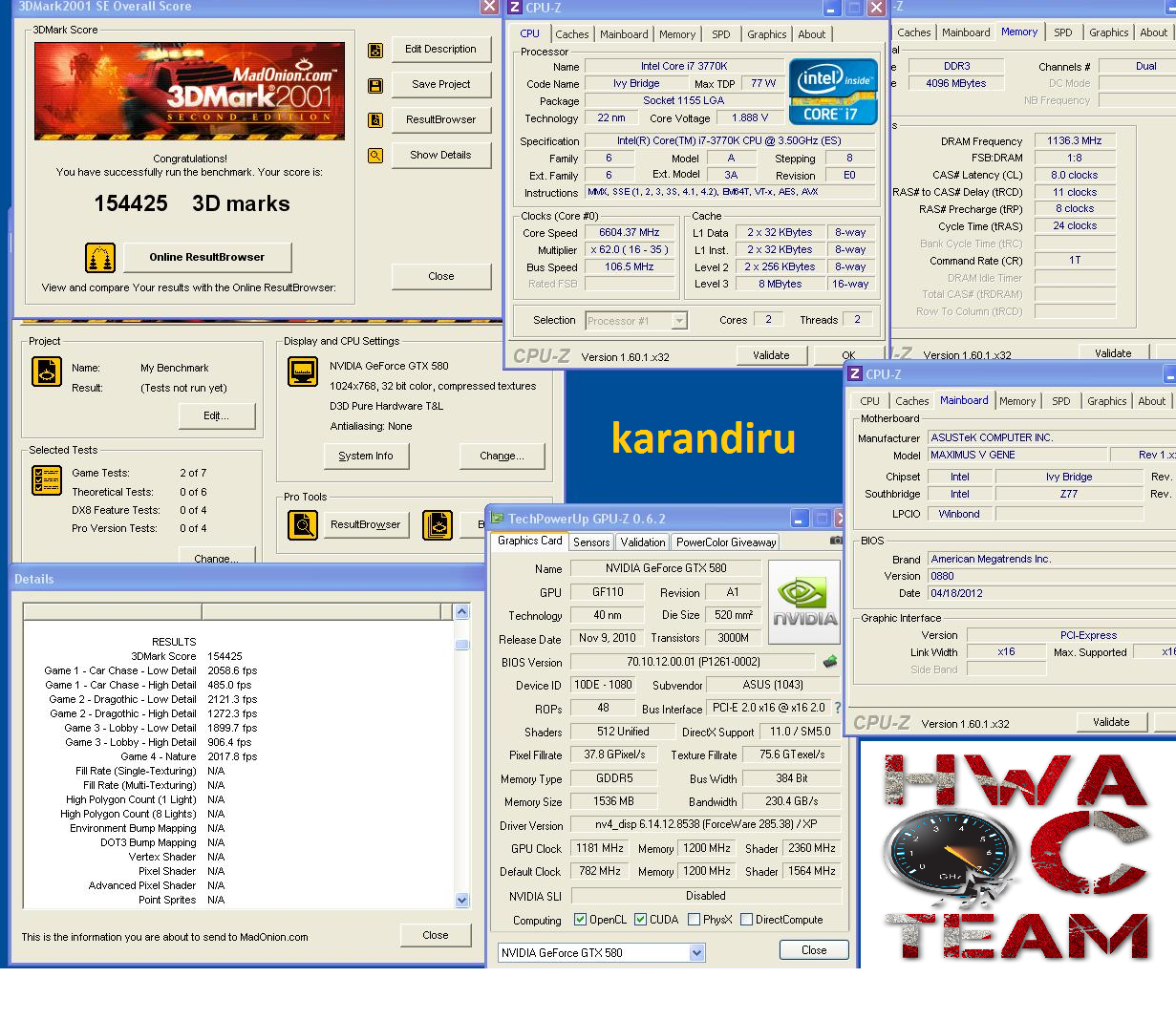This screenshot has height=1020, width=1176.
Task: Click the NVIDIA logo in GPU-Z
Action: (x=804, y=602)
